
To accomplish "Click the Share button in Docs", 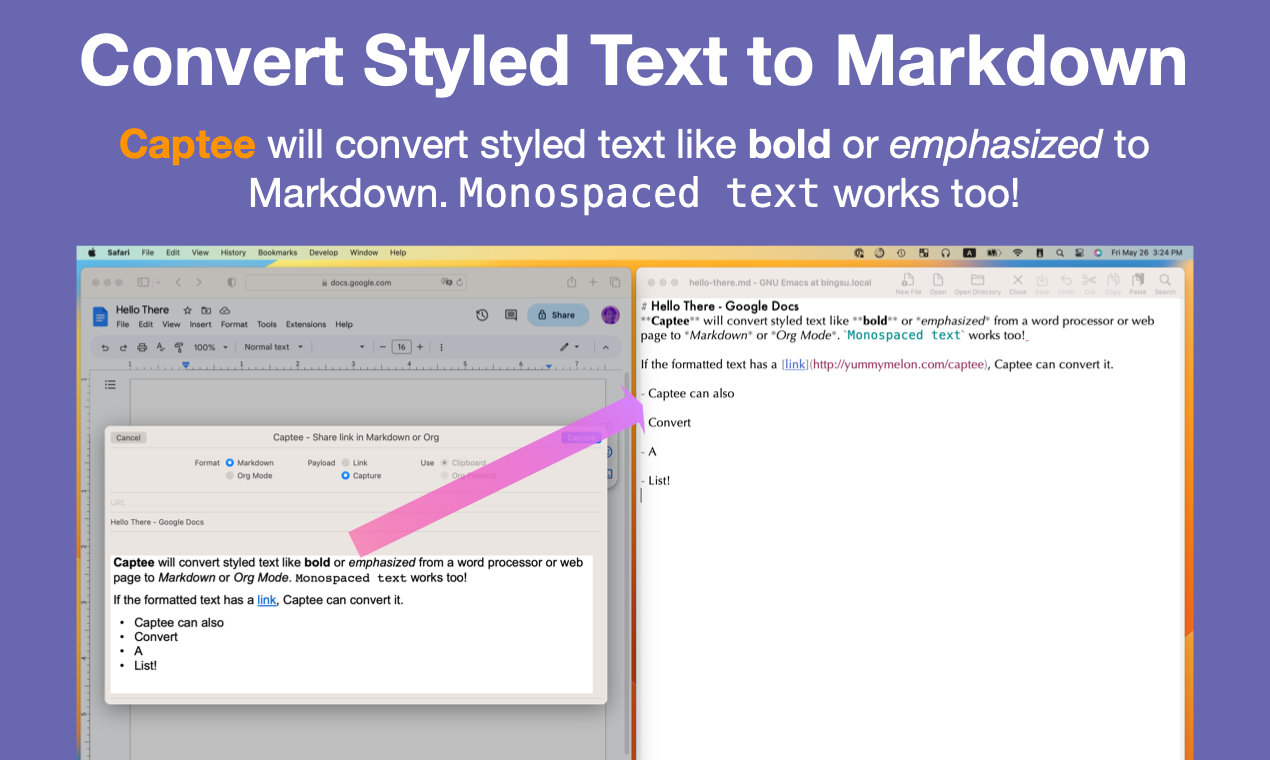I will 557,315.
